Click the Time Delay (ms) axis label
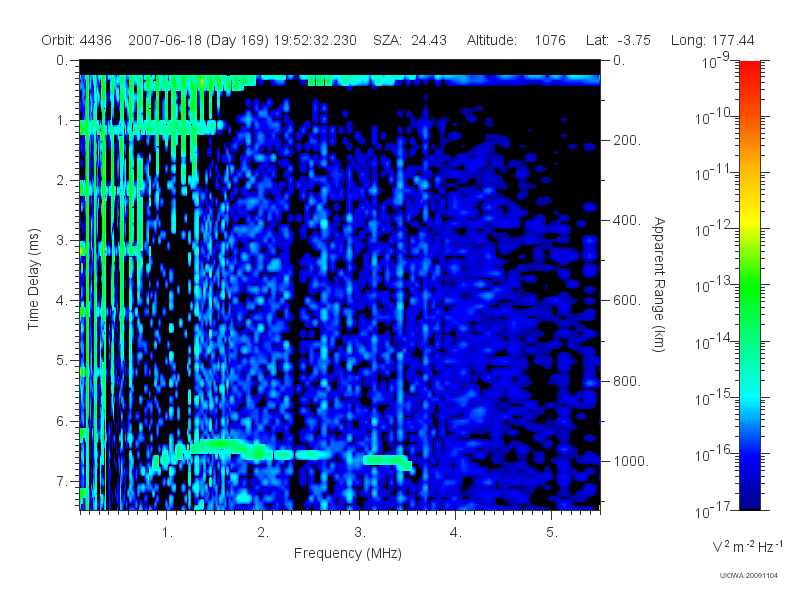Screen dimensions: 800x600 coord(34,279)
